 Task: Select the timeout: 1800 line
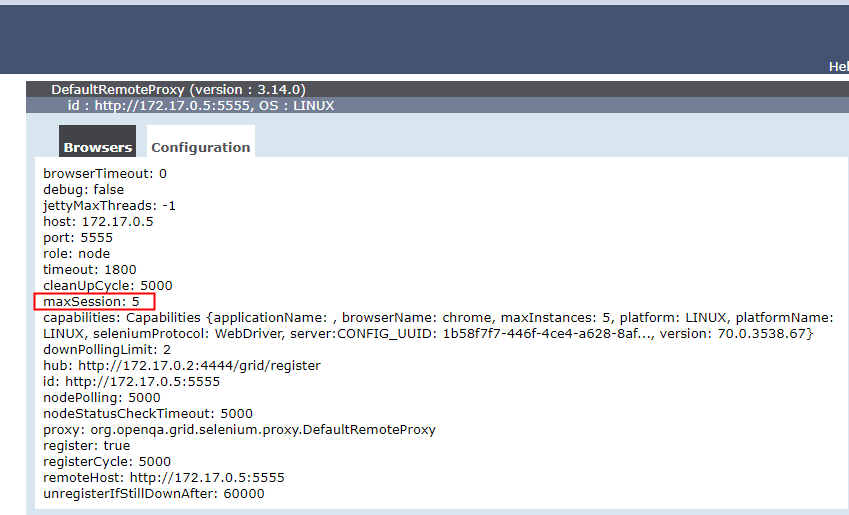[90, 270]
